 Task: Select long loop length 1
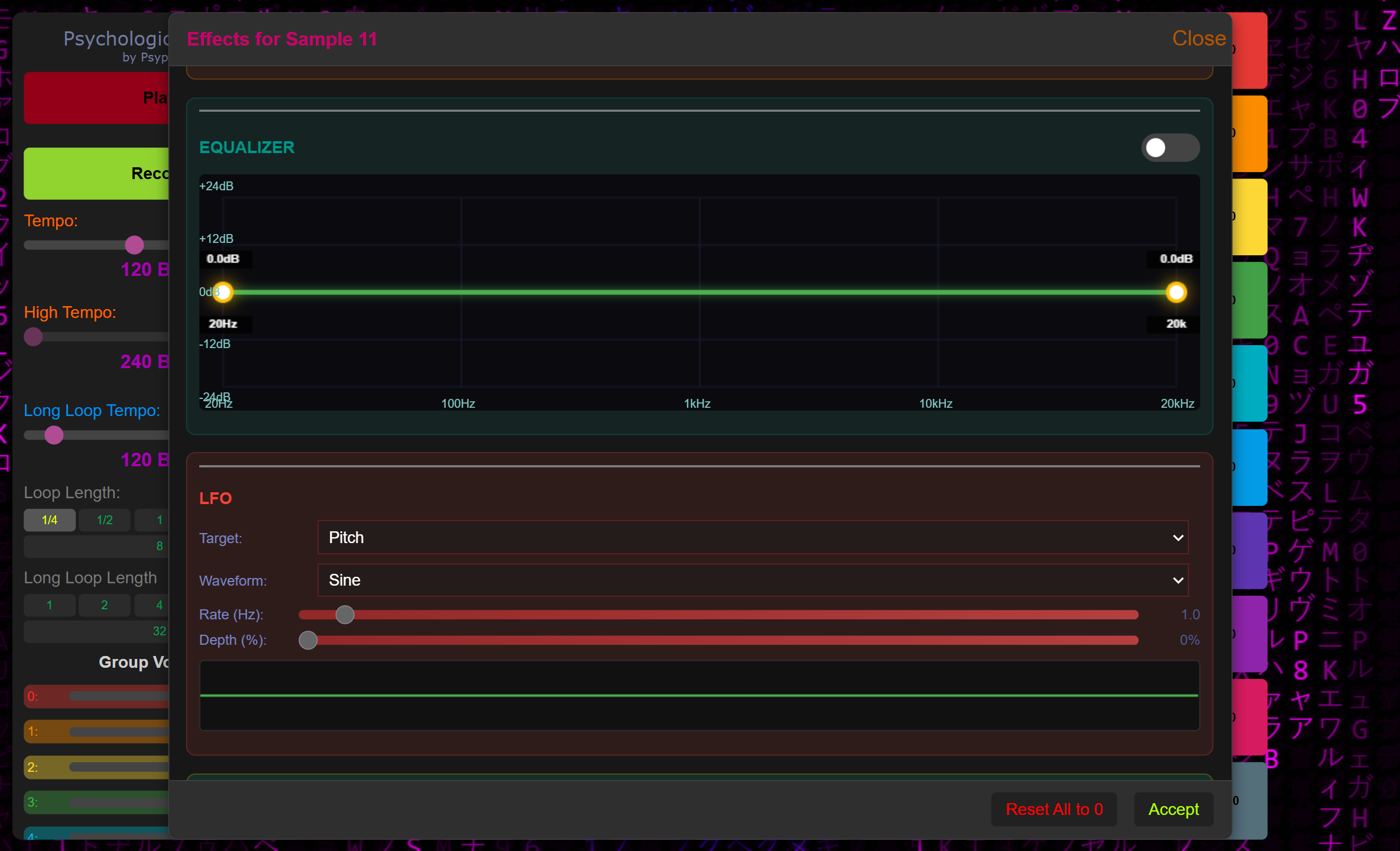(x=50, y=605)
